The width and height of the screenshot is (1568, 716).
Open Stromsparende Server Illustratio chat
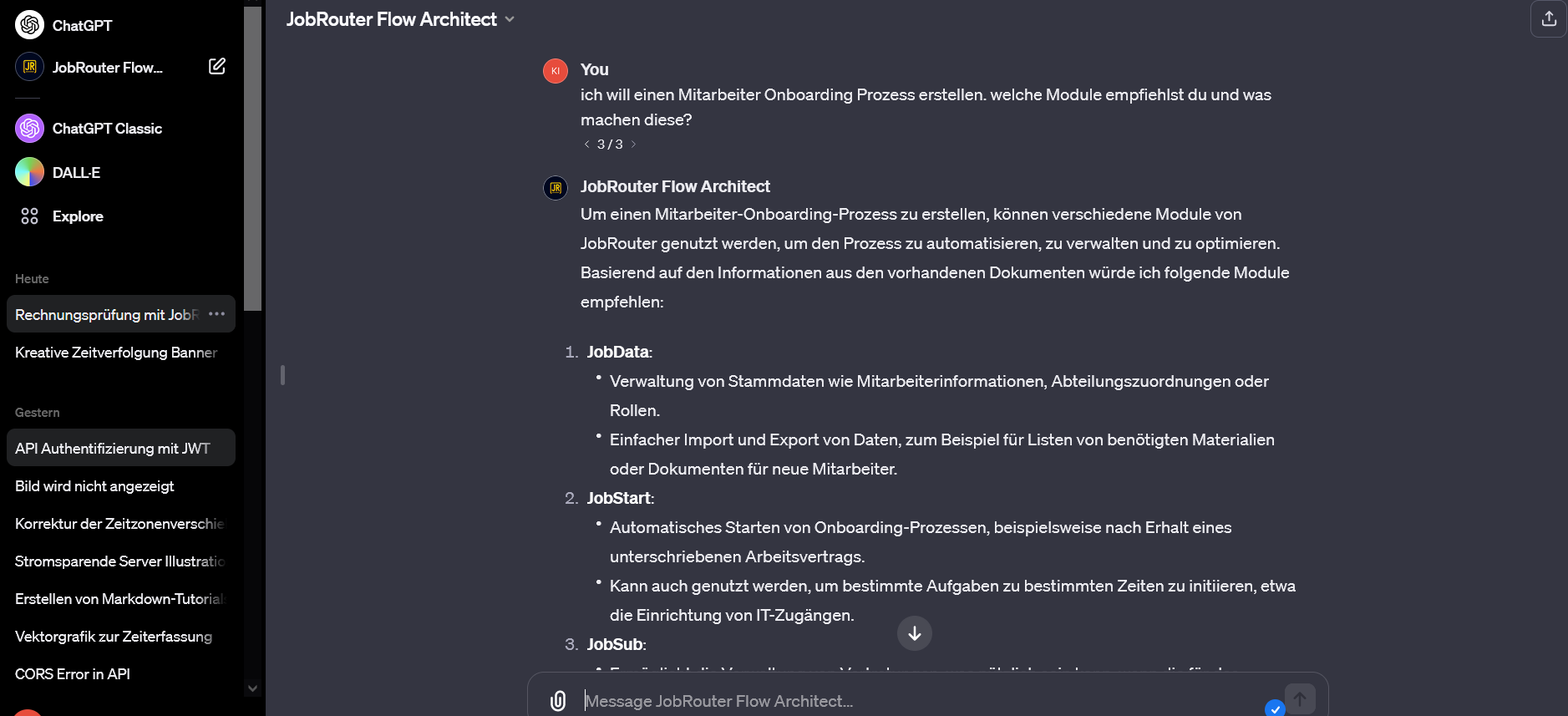tap(121, 561)
